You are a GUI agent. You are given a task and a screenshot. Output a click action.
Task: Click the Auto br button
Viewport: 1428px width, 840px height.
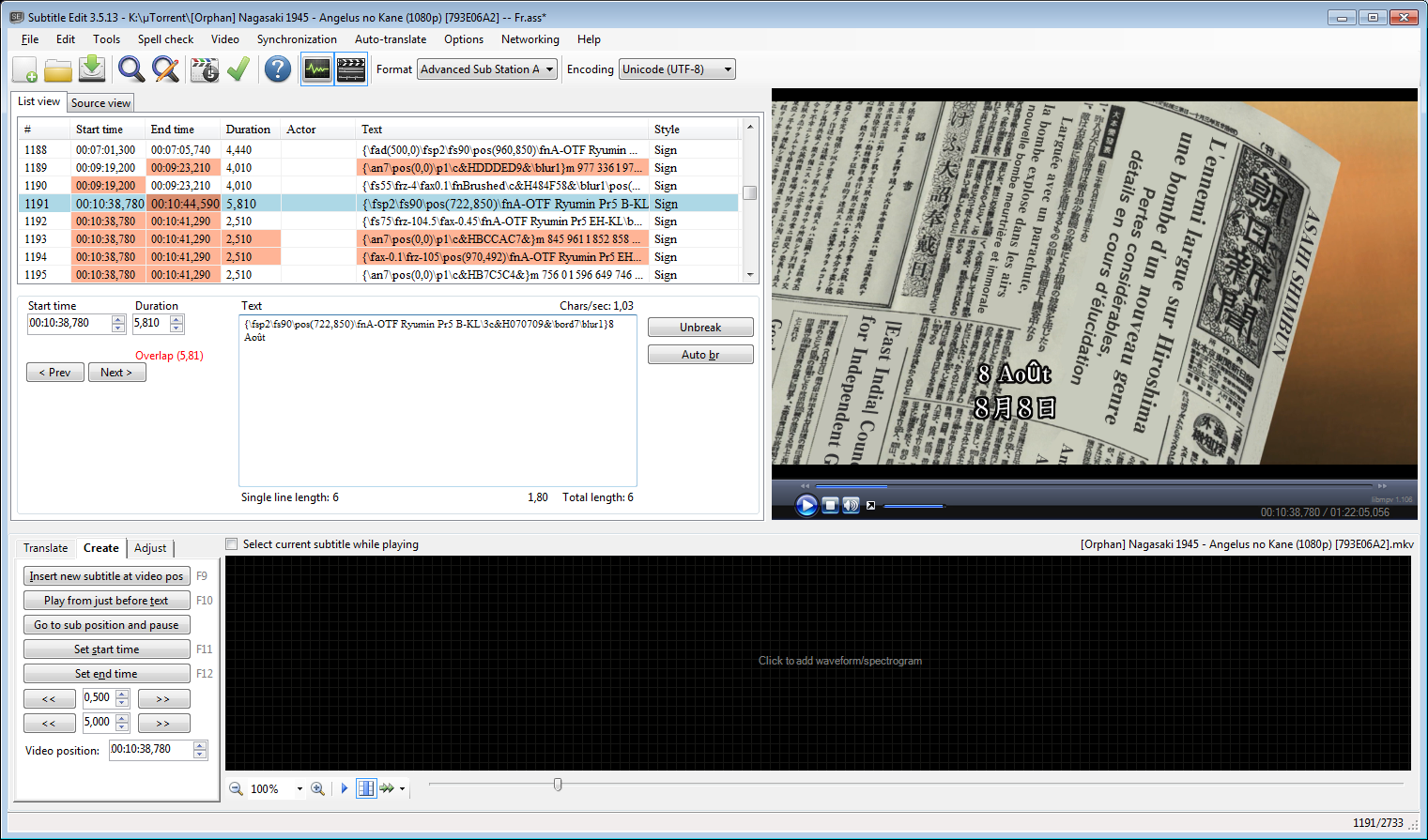tap(700, 355)
